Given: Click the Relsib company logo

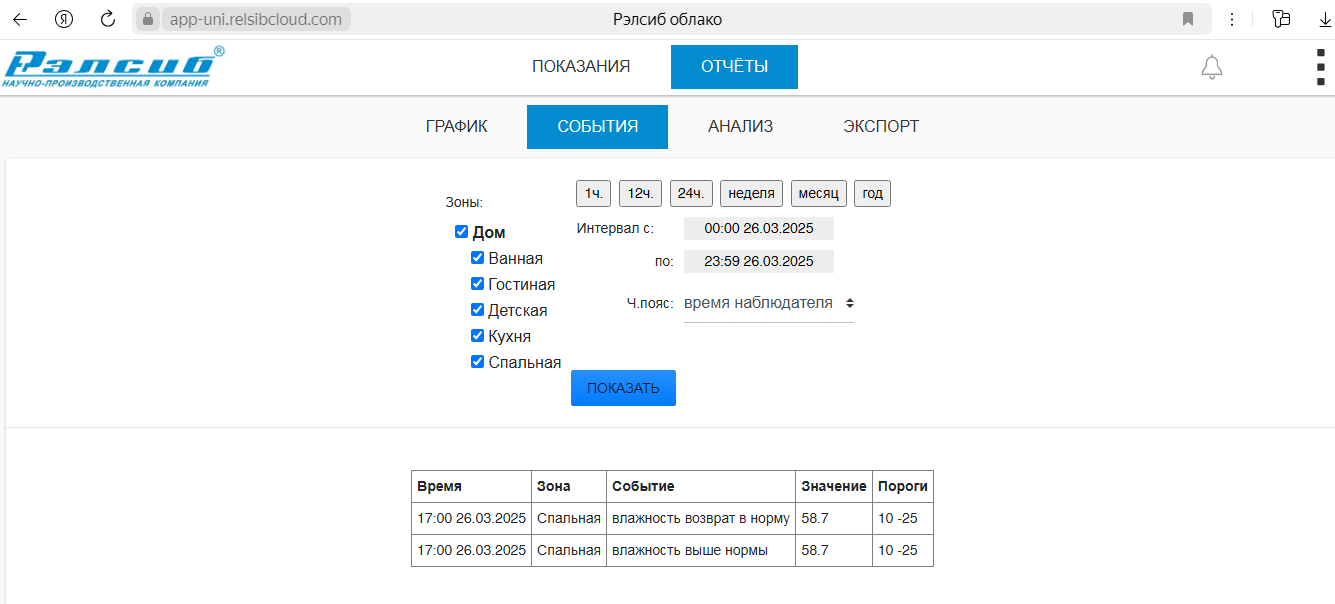Looking at the screenshot, I should pyautogui.click(x=113, y=67).
